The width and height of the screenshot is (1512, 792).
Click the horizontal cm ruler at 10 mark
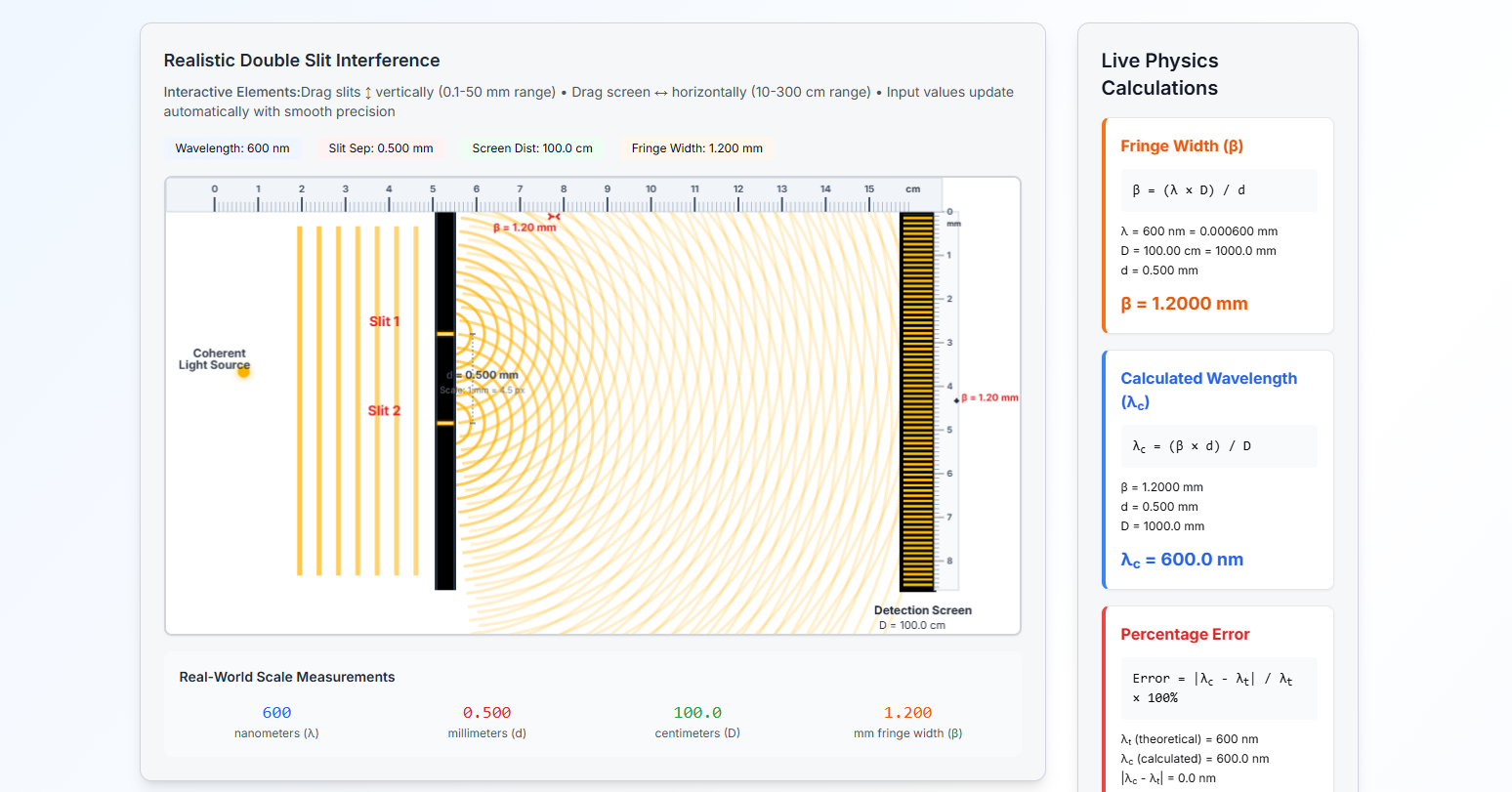pos(651,202)
